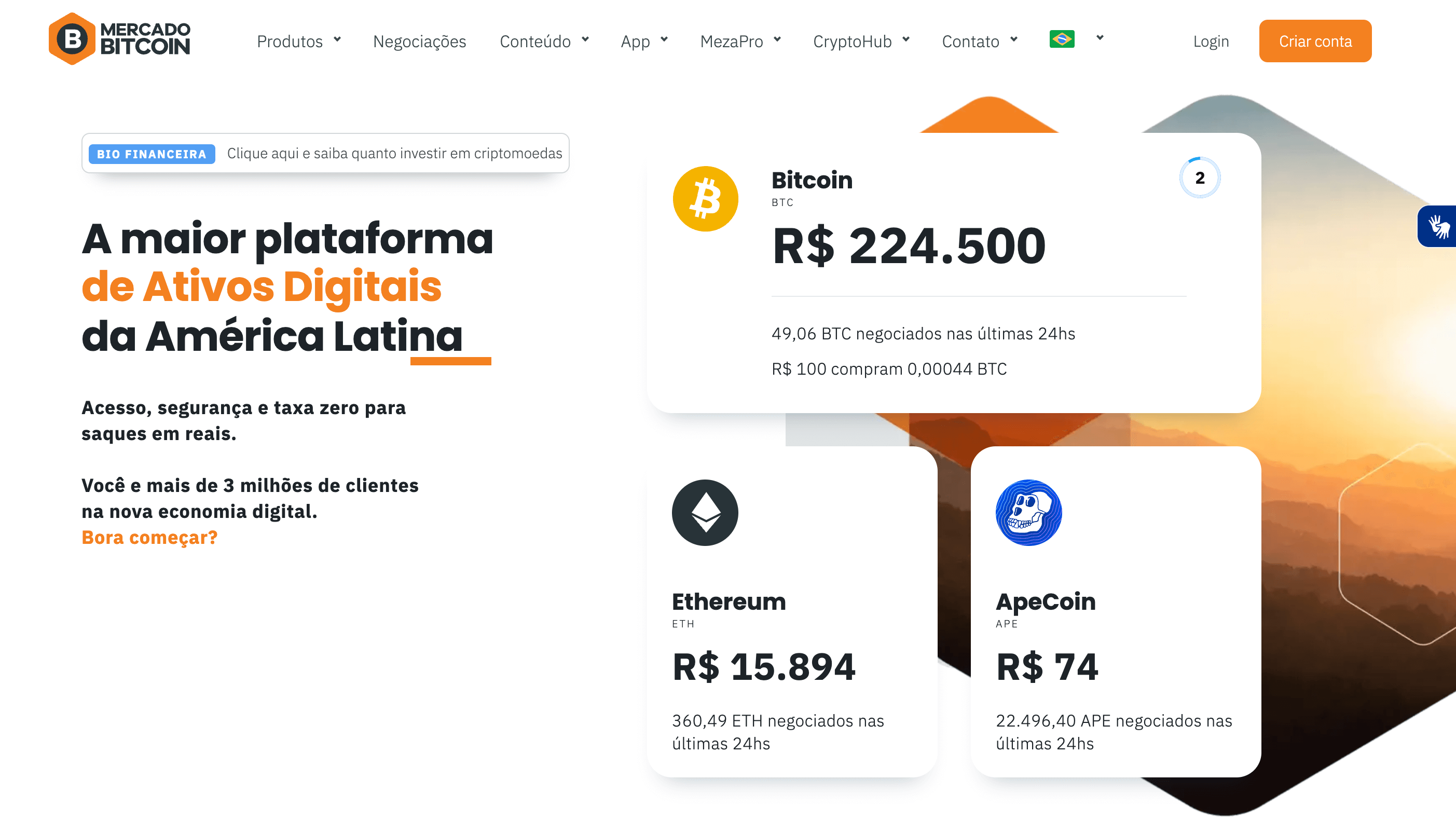Open the MezaPro menu
The image size is (1456, 821).
[x=740, y=42]
